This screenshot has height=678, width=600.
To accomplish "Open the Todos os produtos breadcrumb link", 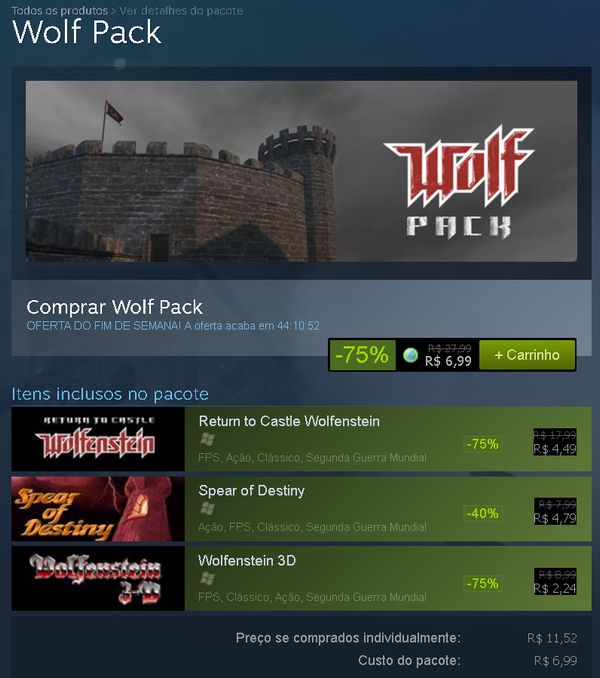I will [x=59, y=10].
